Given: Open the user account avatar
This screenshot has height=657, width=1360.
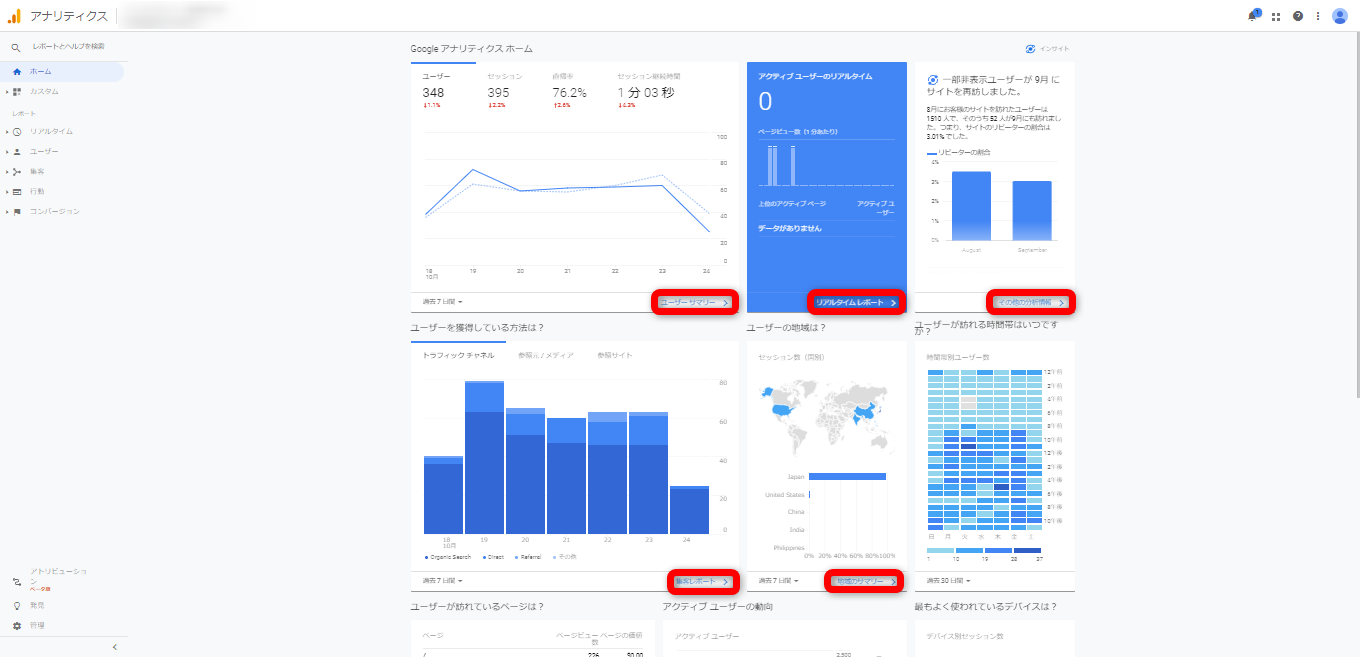Looking at the screenshot, I should click(x=1340, y=16).
